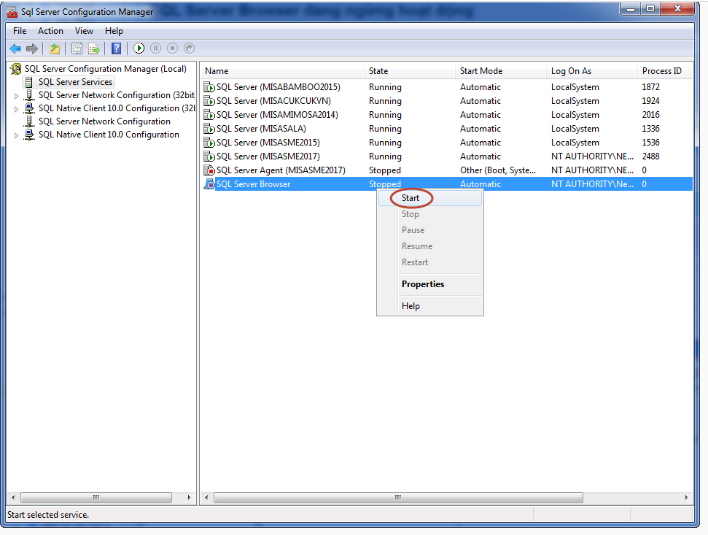
Task: Click Stopped state of SQL Server Agent row
Action: coord(385,170)
